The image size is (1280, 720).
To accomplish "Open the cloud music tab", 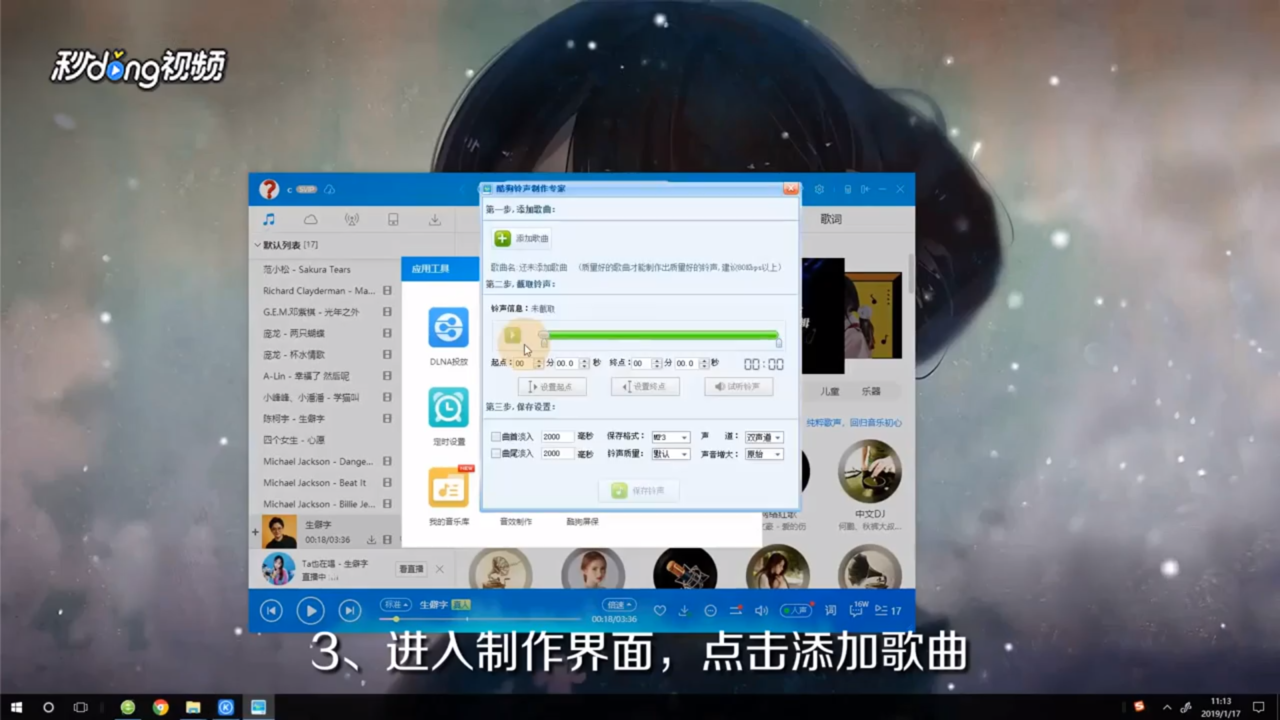I will pyautogui.click(x=310, y=219).
